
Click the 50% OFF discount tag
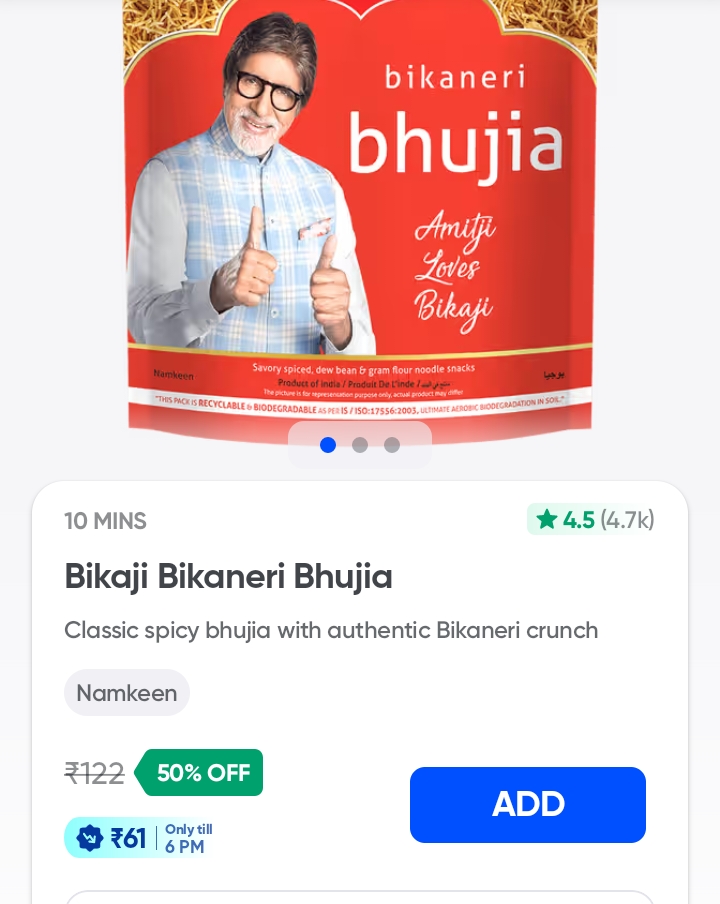click(x=199, y=773)
